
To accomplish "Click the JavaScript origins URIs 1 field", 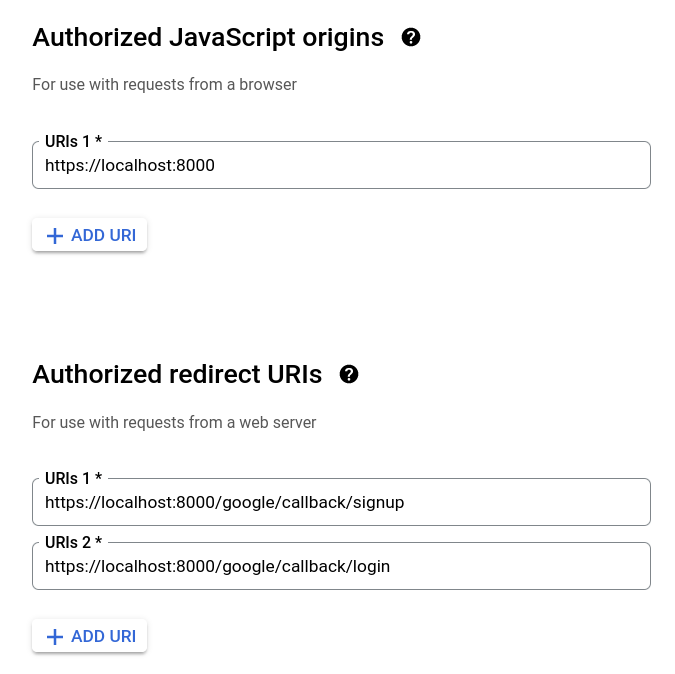I will click(x=341, y=165).
